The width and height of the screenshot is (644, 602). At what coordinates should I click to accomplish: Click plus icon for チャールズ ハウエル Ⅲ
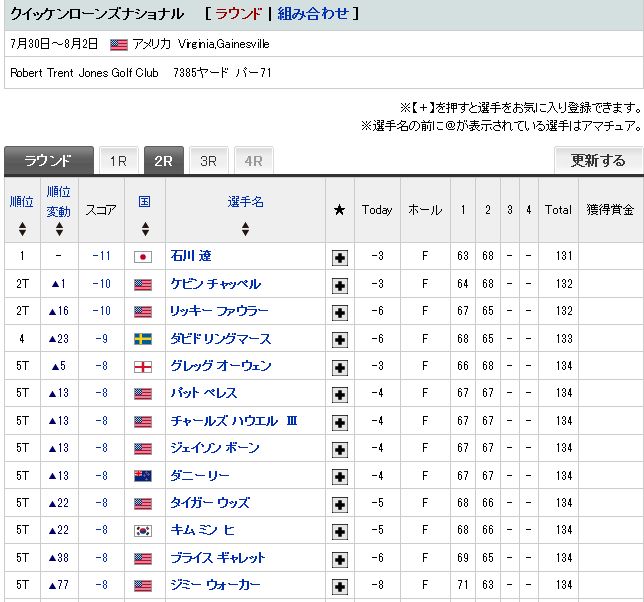(x=340, y=423)
